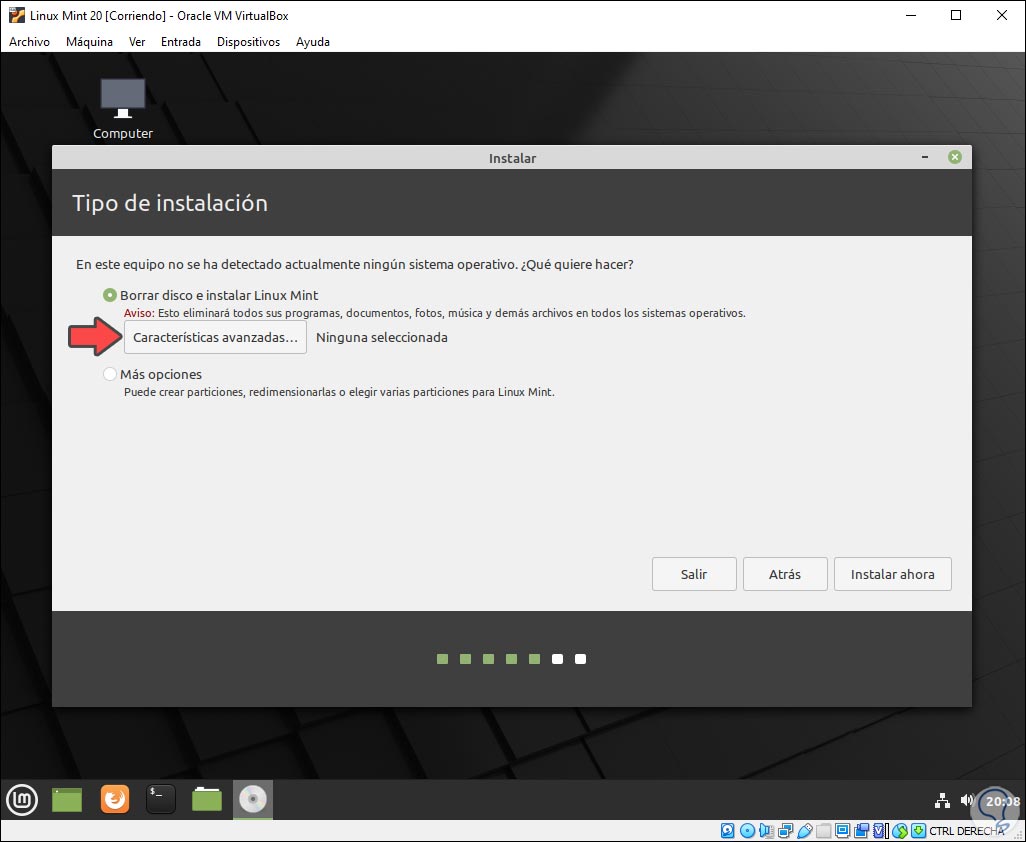Viewport: 1026px width, 842px height.
Task: Click VirtualBox shared folders indicator
Action: point(823,831)
